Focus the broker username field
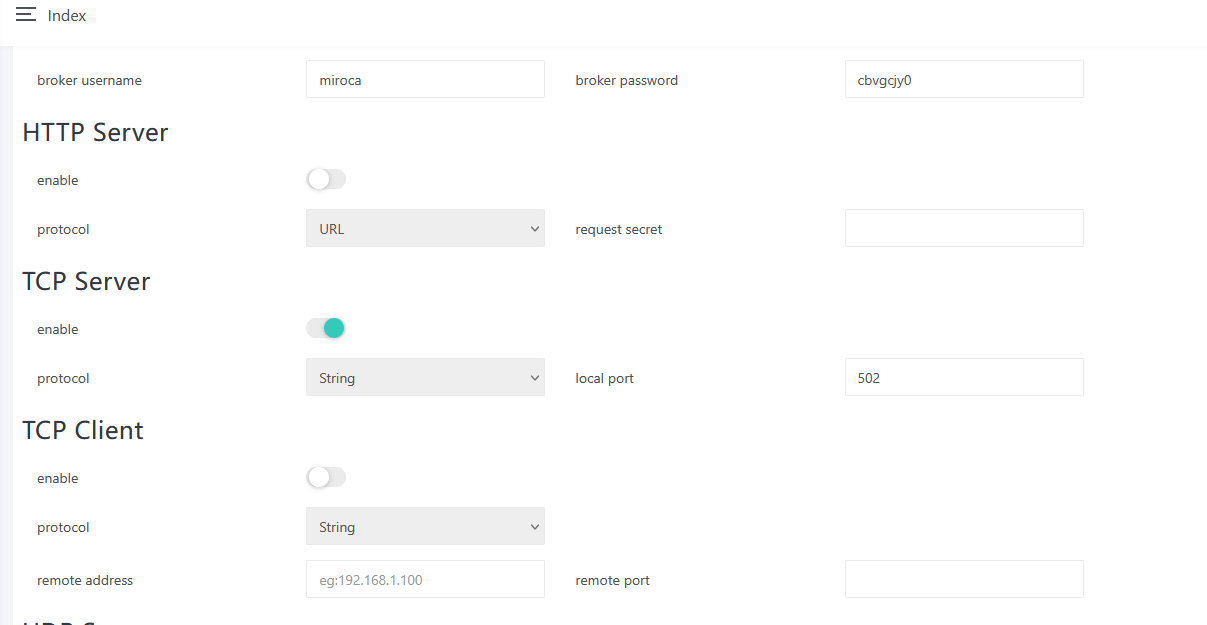Image resolution: width=1207 pixels, height=625 pixels. coord(425,79)
